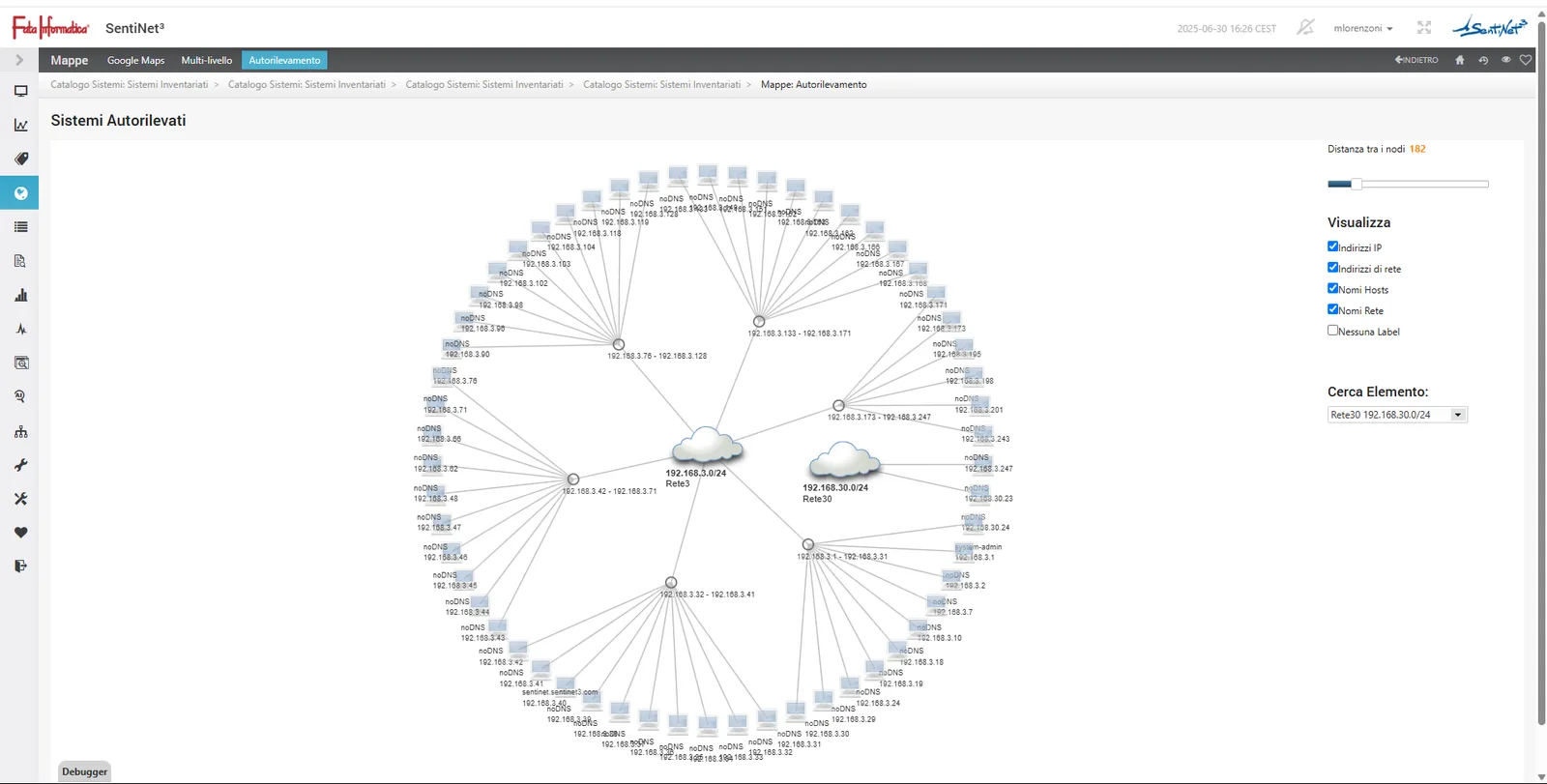Open the network hierarchy icon in the sidebar
The height and width of the screenshot is (784, 1547).
point(20,431)
